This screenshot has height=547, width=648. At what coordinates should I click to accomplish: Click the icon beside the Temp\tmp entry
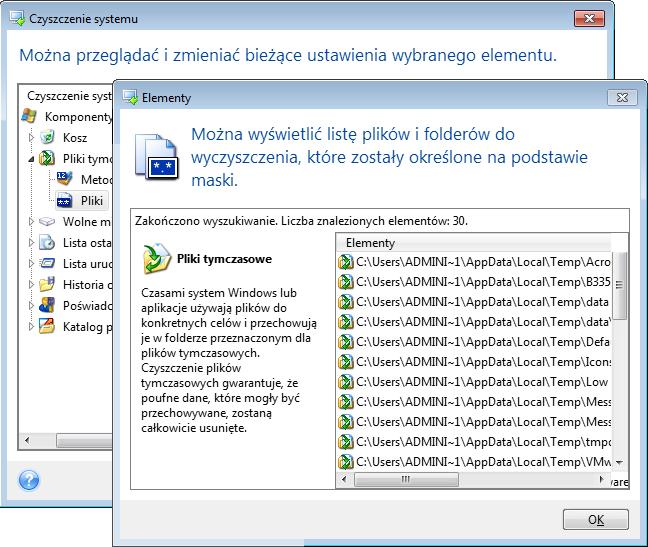345,442
